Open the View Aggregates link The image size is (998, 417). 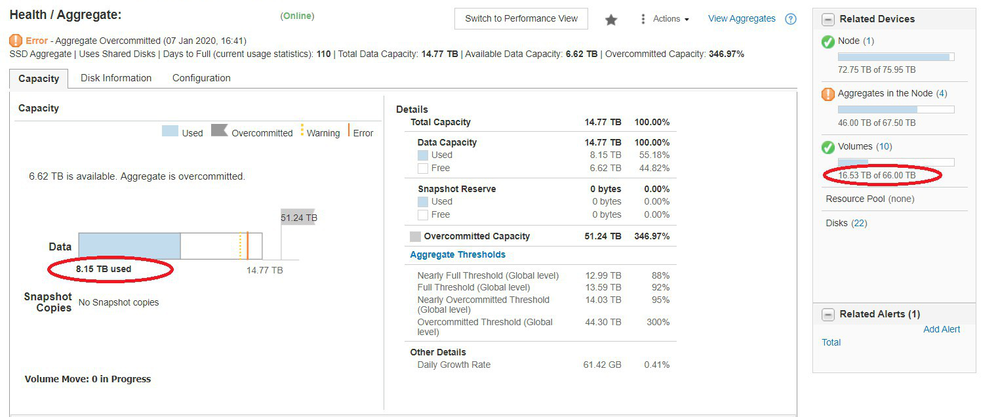point(741,19)
